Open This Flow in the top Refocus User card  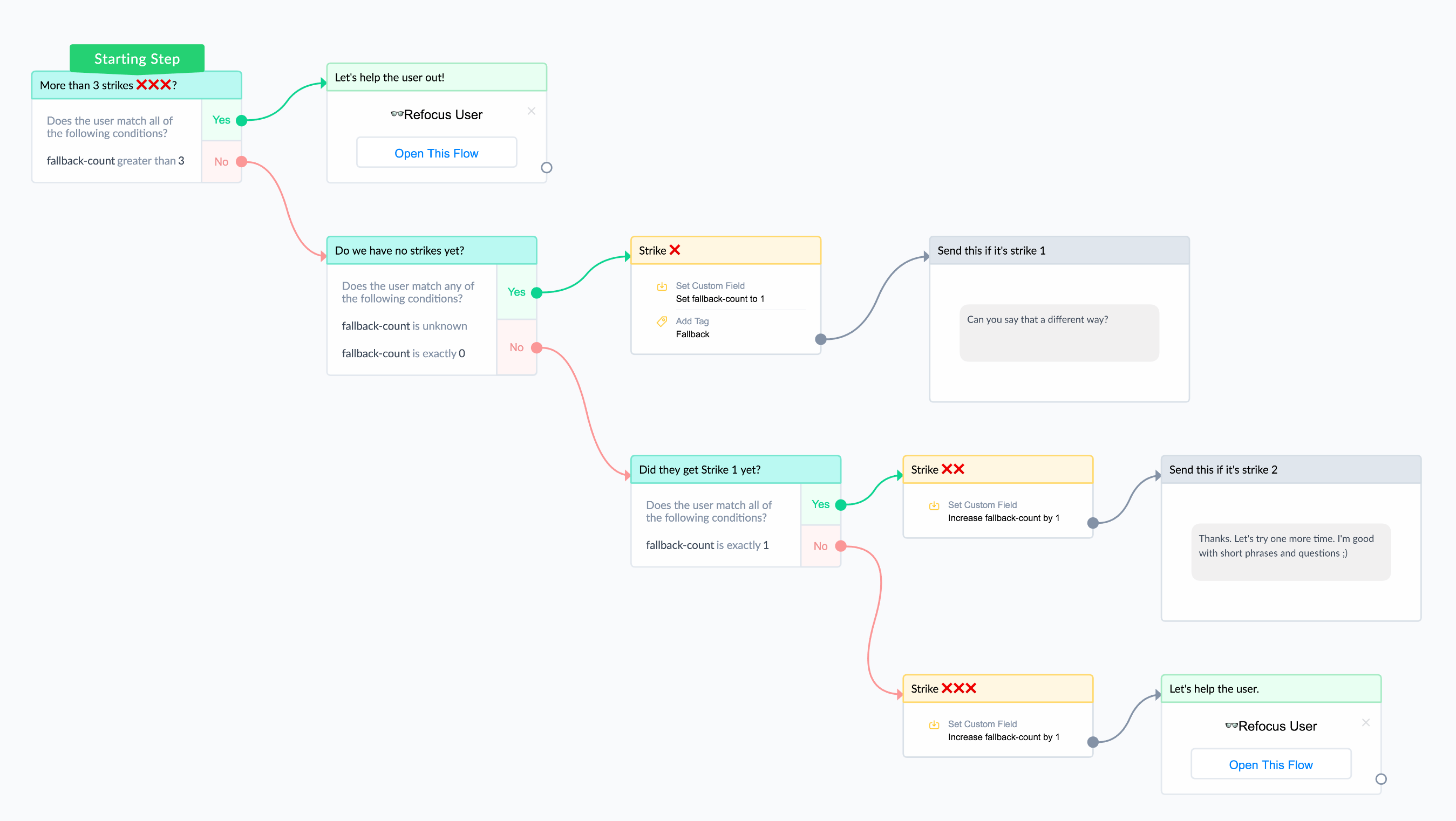click(x=437, y=153)
